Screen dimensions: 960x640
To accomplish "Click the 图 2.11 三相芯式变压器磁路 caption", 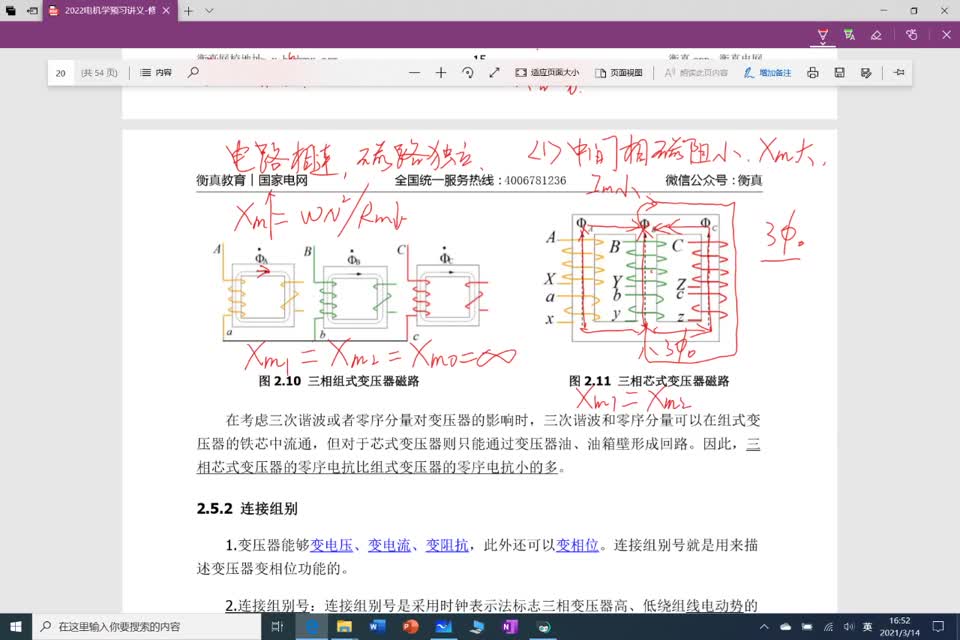I will (x=649, y=381).
